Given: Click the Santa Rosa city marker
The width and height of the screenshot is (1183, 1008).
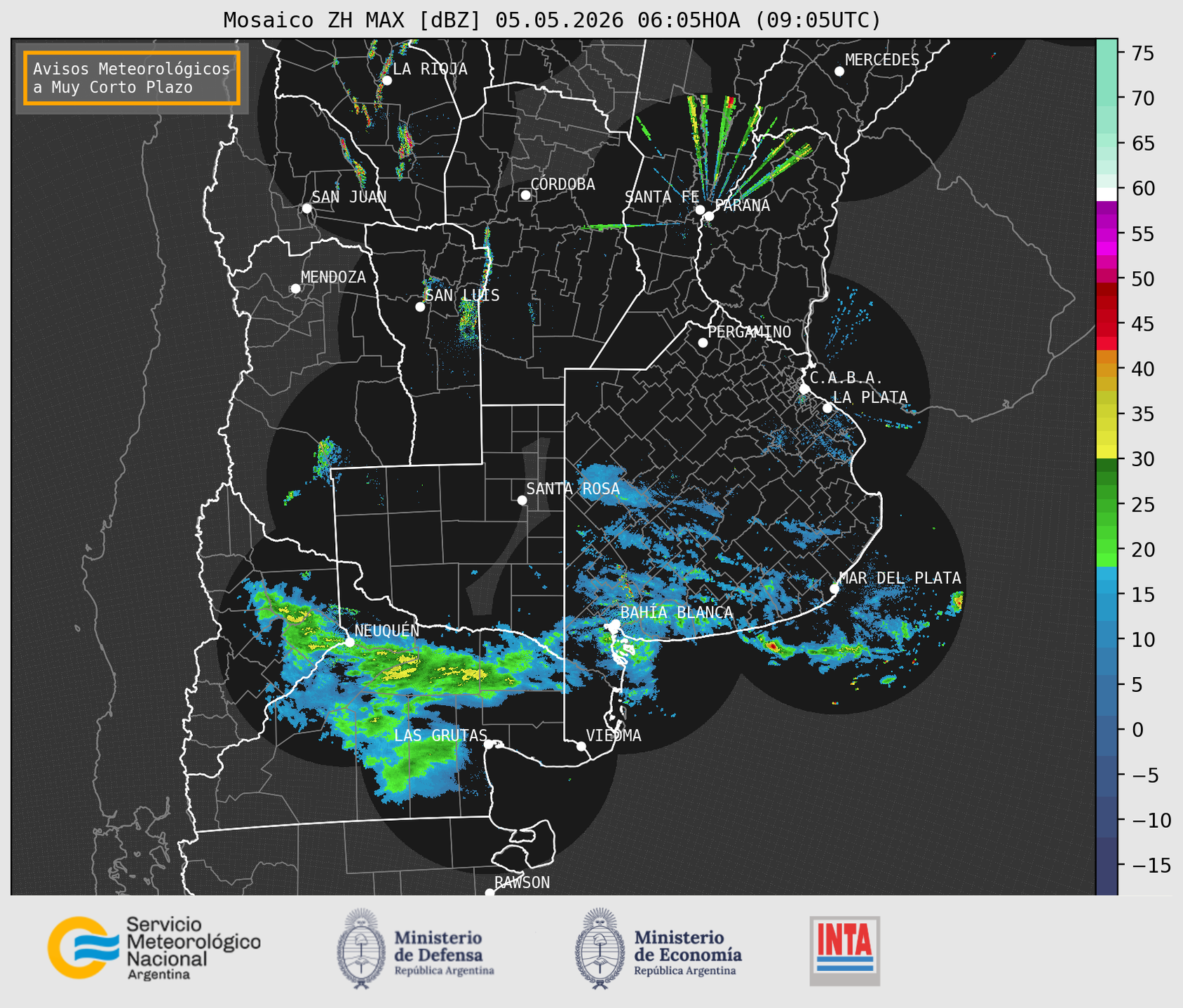Looking at the screenshot, I should pyautogui.click(x=522, y=500).
